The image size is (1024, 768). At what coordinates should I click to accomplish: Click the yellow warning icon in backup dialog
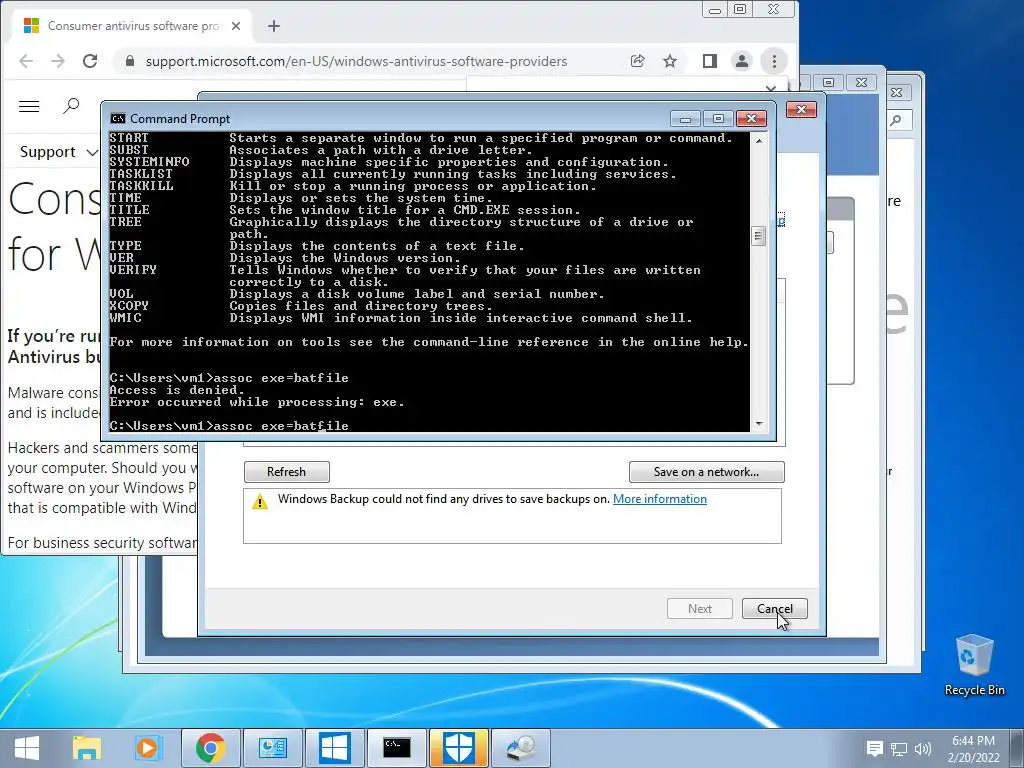click(260, 502)
